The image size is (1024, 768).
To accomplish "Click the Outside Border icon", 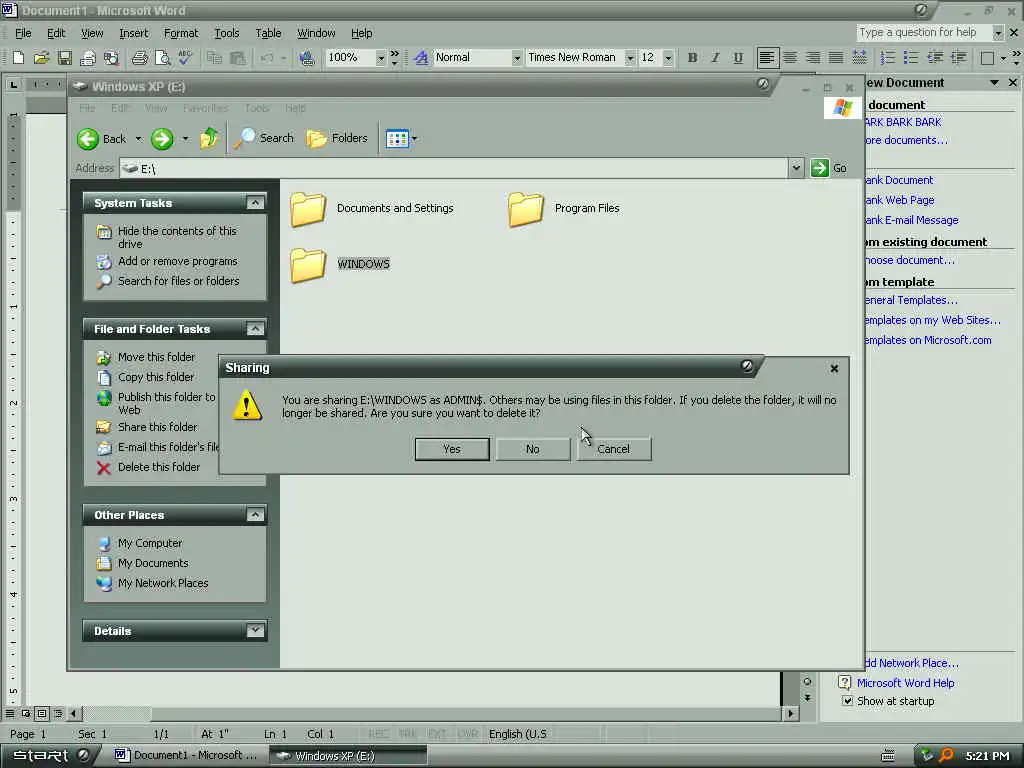I will [987, 58].
